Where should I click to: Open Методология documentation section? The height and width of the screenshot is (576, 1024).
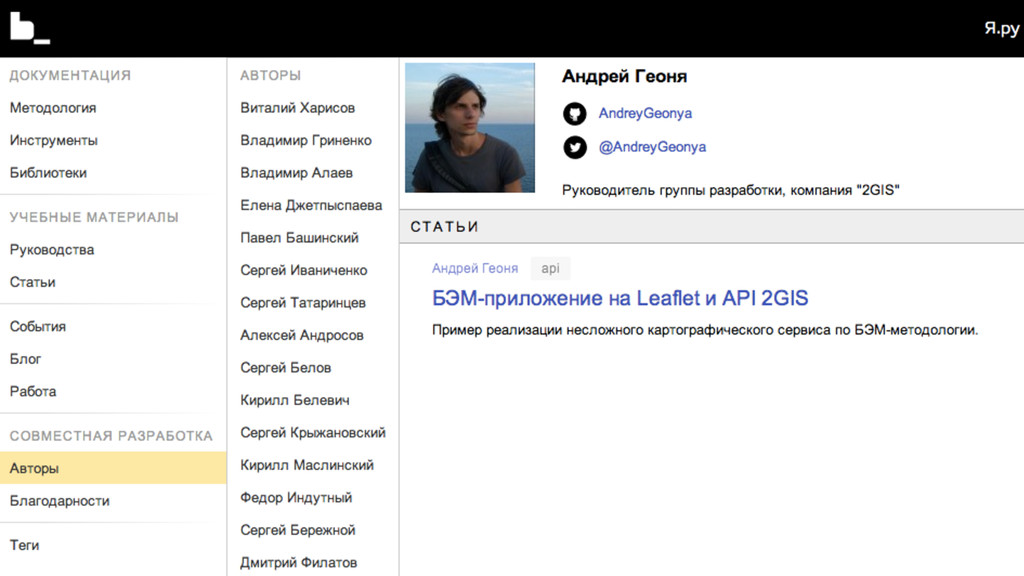pyautogui.click(x=53, y=108)
